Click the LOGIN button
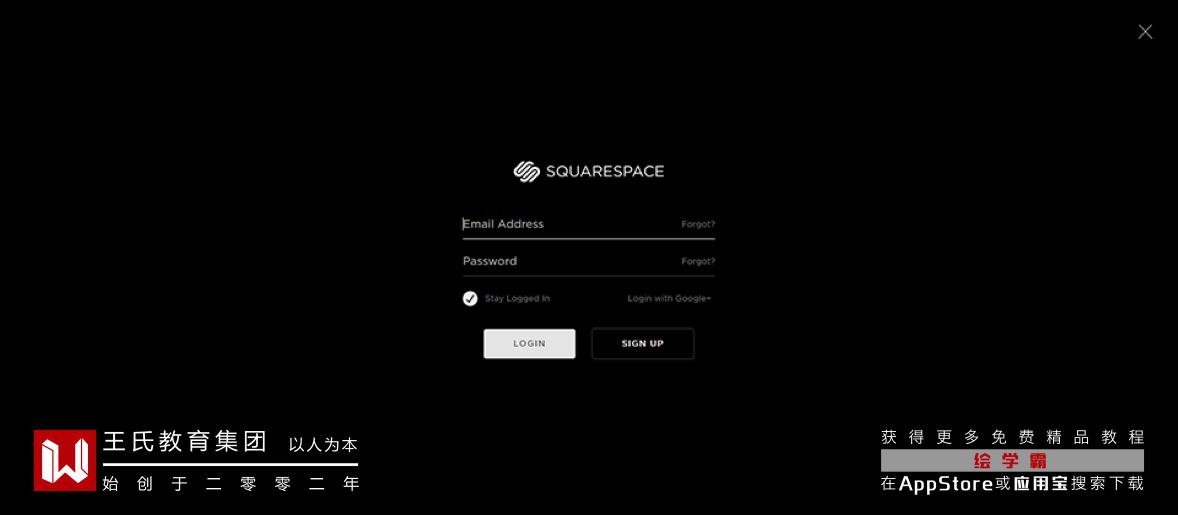 click(530, 344)
